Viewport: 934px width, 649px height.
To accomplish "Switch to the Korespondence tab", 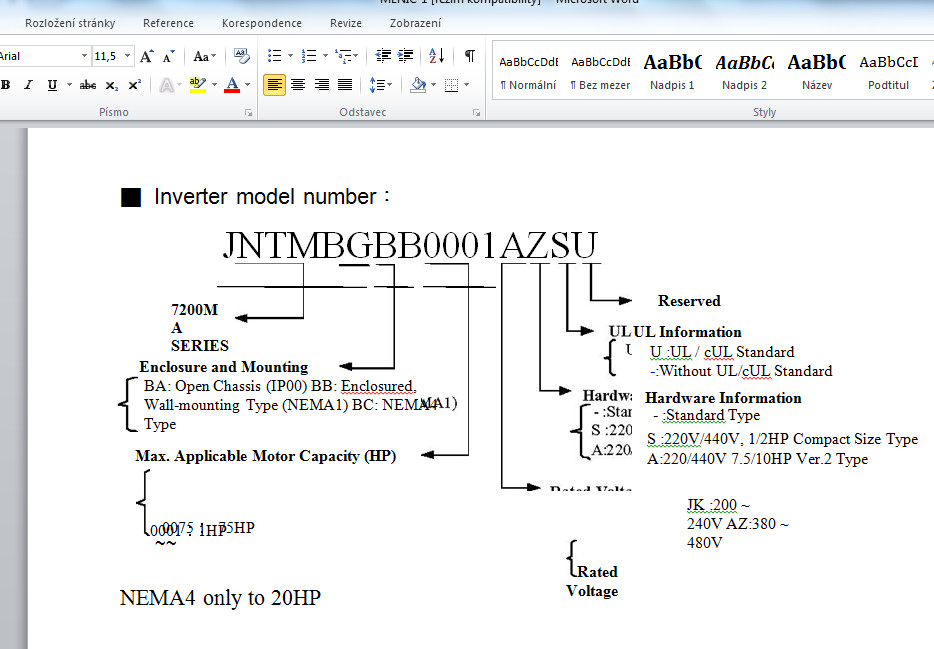I will [x=261, y=23].
